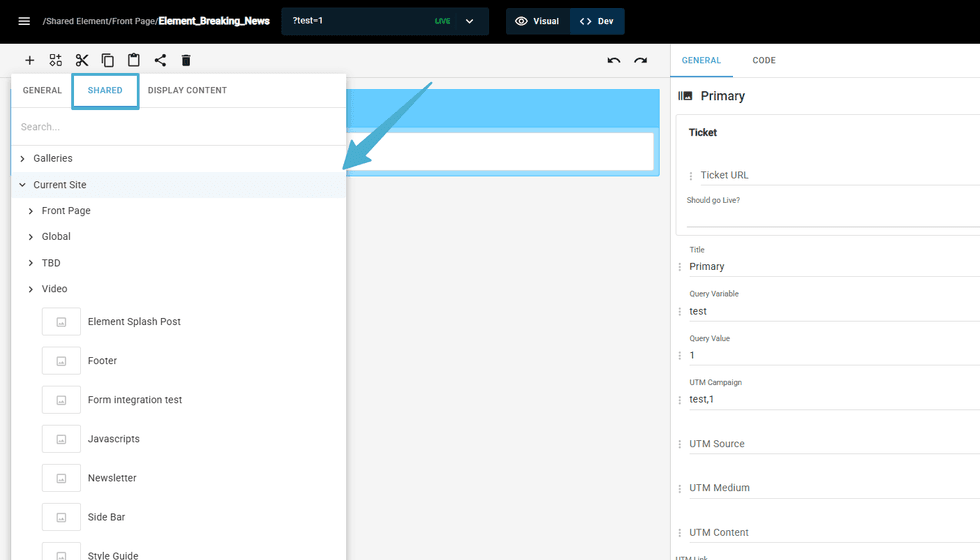
Task: Open the GENERAL tab in element picker
Action: point(42,90)
